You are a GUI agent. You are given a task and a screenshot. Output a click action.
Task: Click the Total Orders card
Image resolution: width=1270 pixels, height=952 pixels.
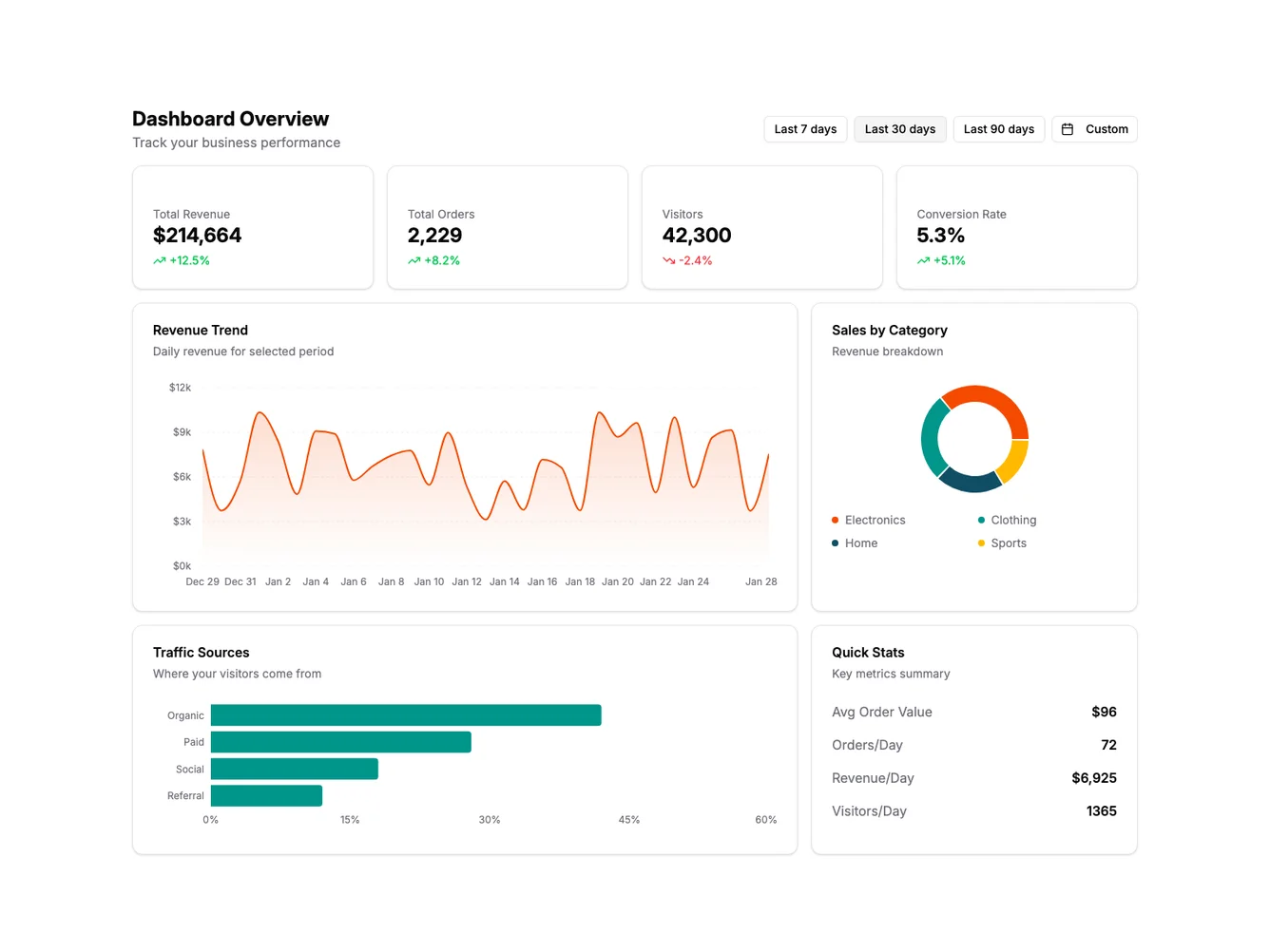[x=507, y=227]
